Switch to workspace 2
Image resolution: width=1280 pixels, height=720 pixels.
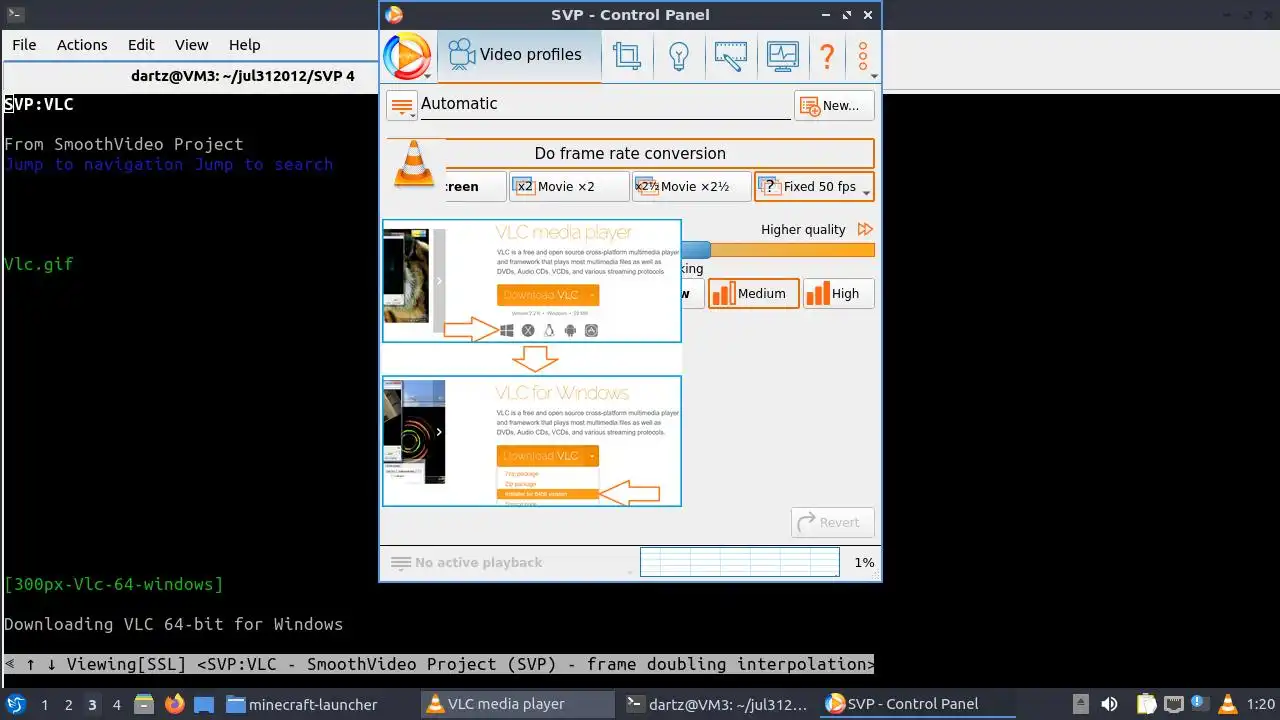[68, 705]
